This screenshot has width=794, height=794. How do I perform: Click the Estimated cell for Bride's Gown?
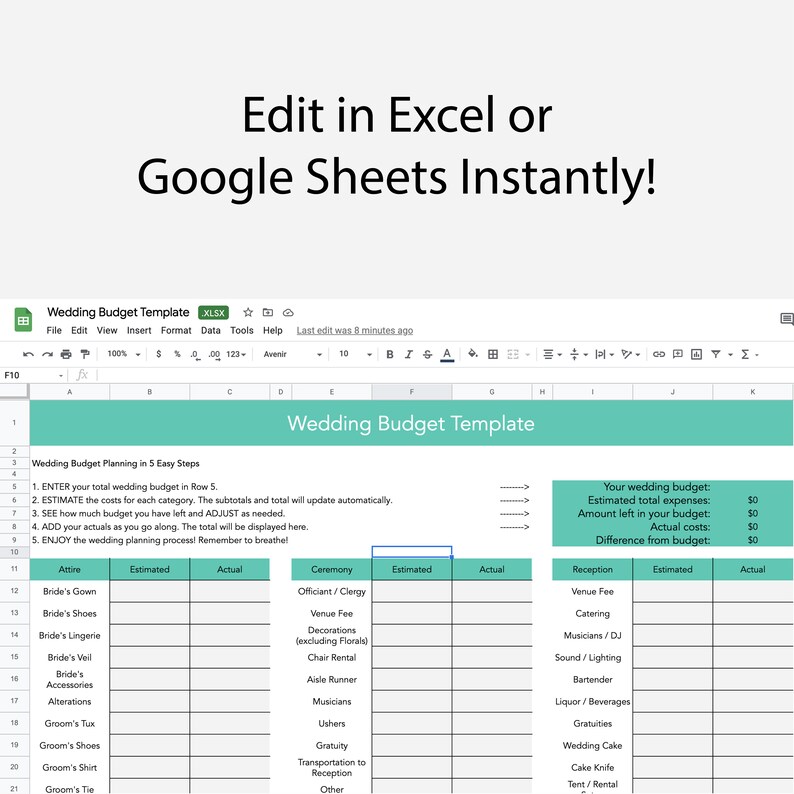[x=149, y=591]
